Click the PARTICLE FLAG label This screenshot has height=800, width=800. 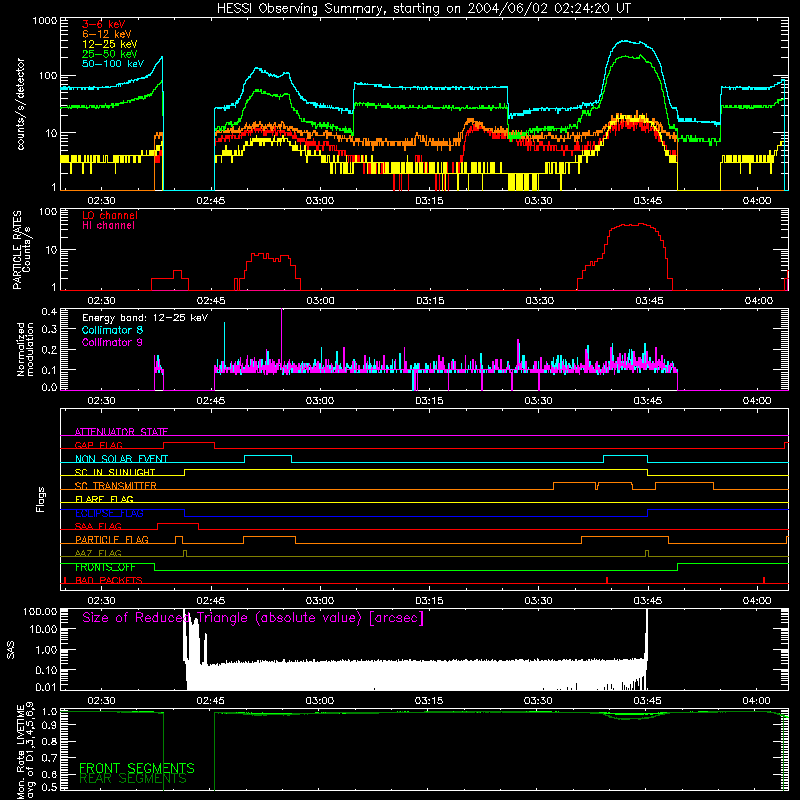click(112, 539)
